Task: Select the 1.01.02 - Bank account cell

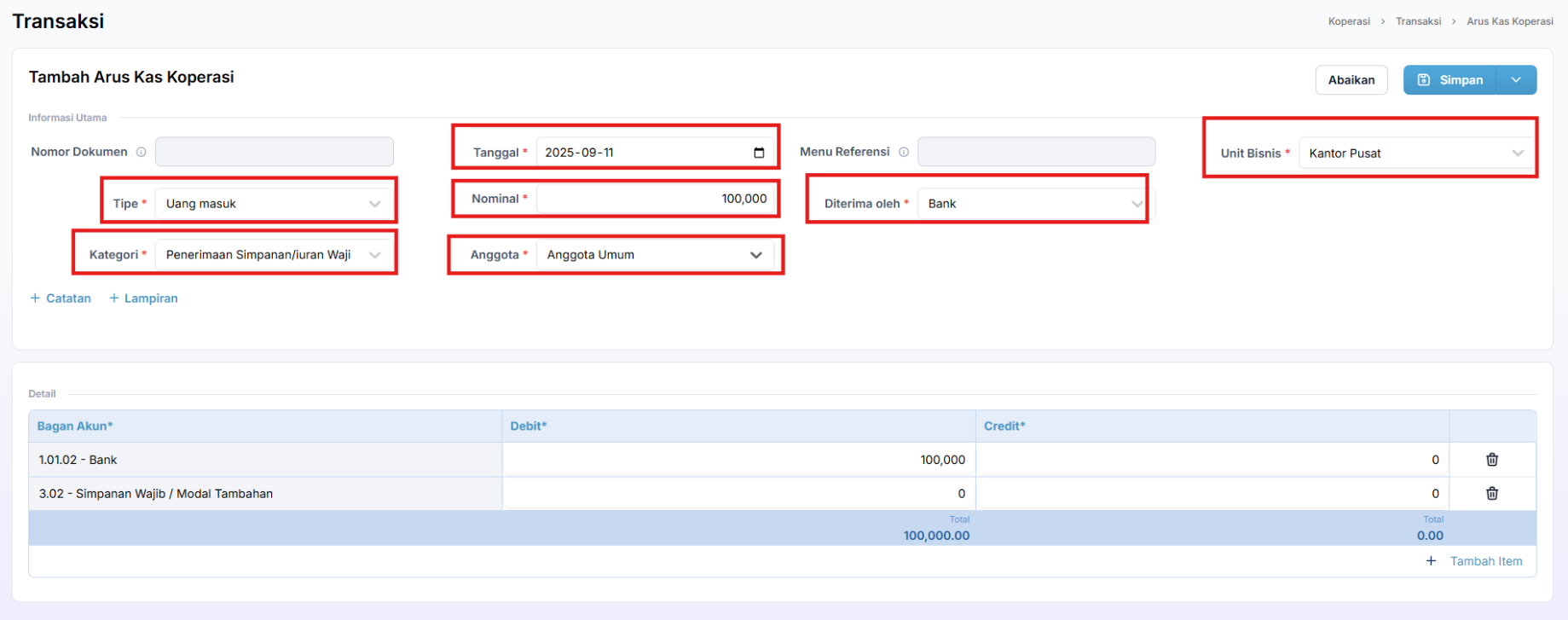Action: (x=265, y=460)
